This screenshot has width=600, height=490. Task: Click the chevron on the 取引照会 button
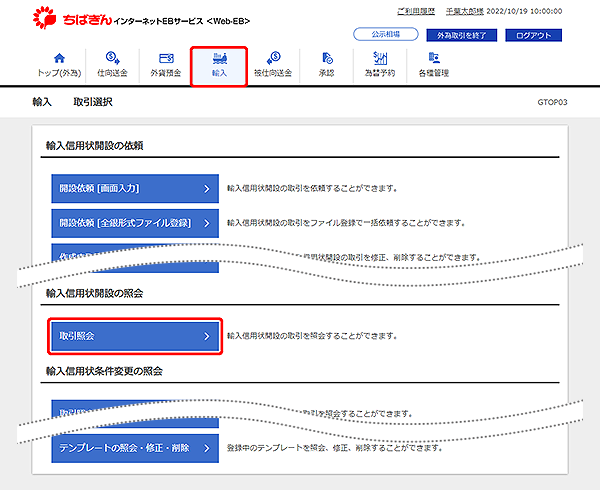pyautogui.click(x=207, y=336)
